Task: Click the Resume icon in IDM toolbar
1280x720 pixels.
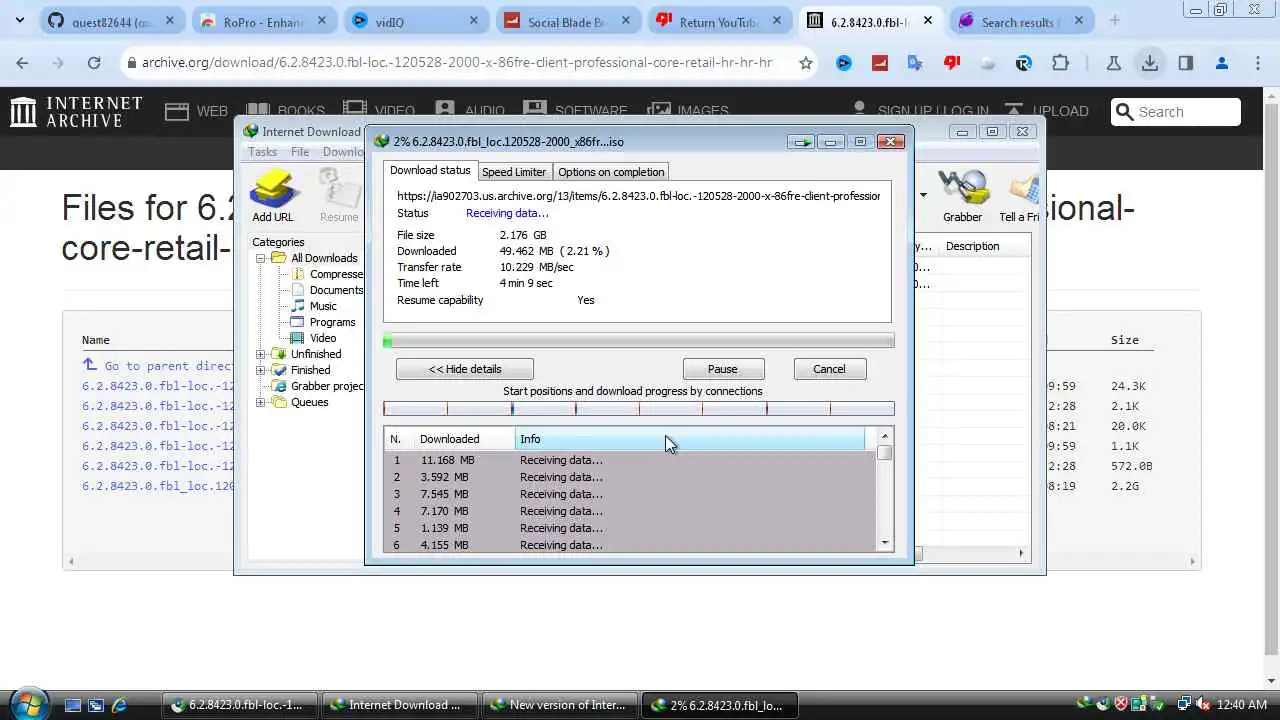Action: coord(339,196)
